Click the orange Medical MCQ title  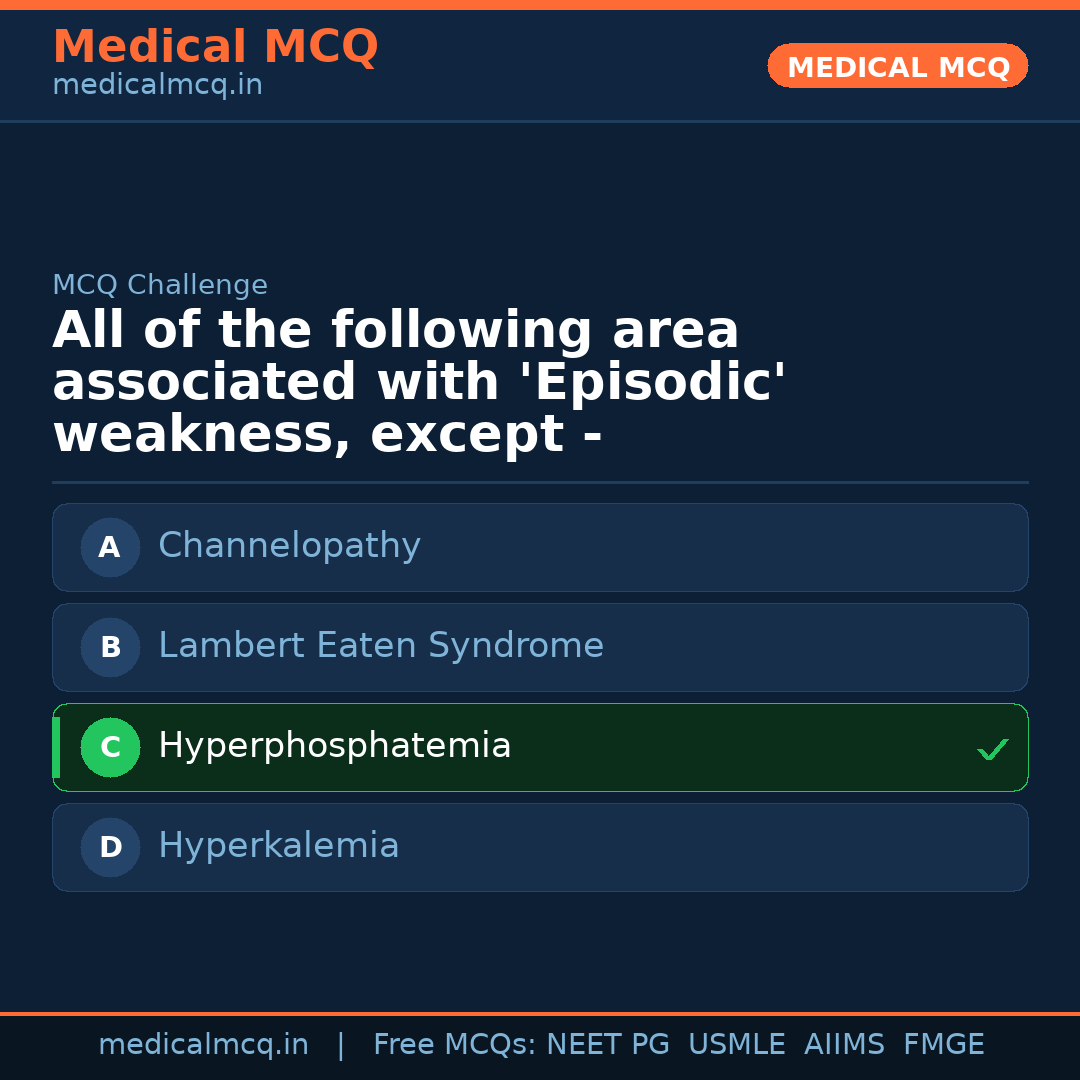(215, 47)
